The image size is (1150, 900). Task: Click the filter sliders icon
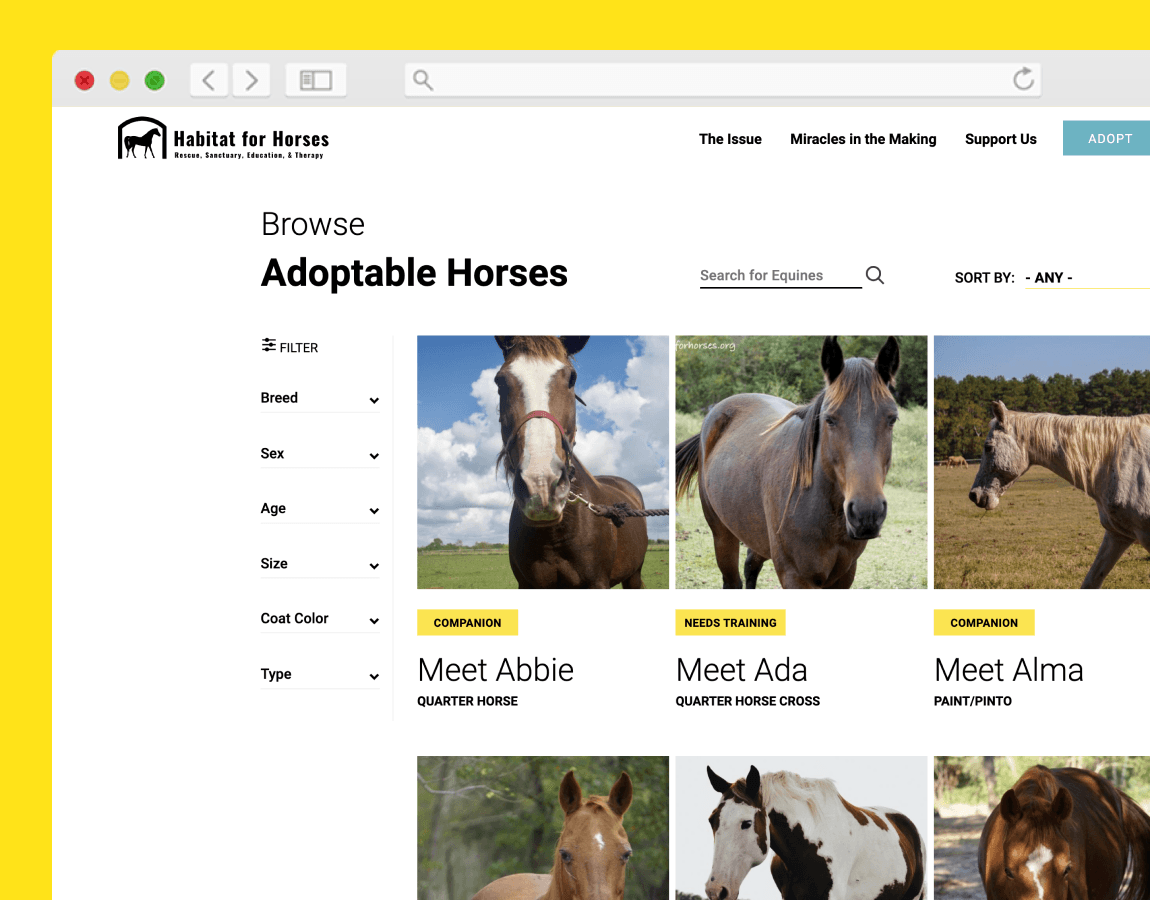point(268,345)
